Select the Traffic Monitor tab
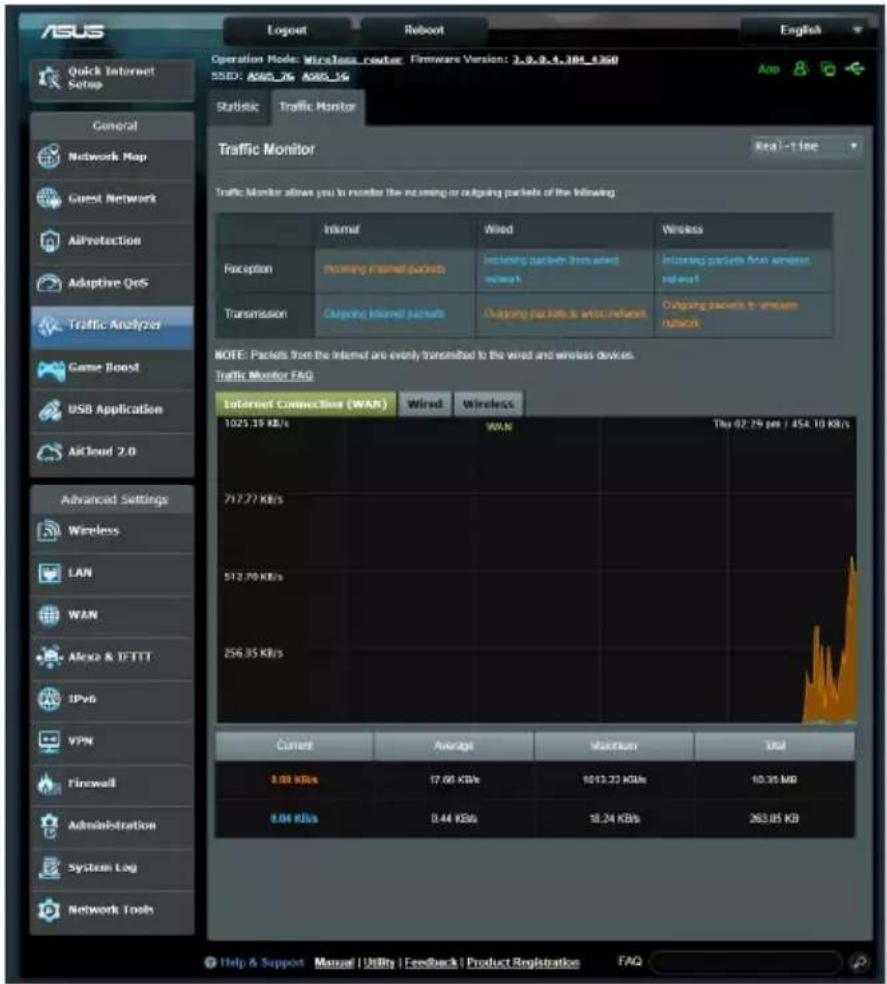 [318, 107]
